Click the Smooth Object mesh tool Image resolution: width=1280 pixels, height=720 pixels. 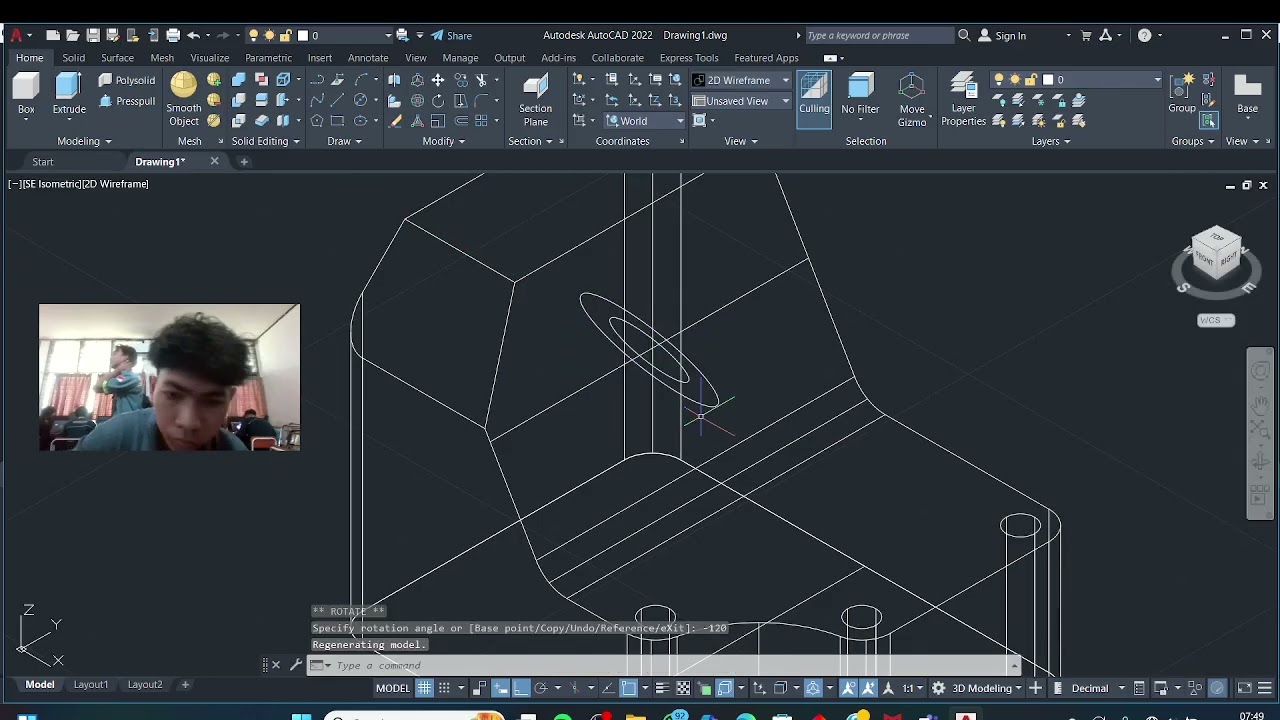(184, 100)
